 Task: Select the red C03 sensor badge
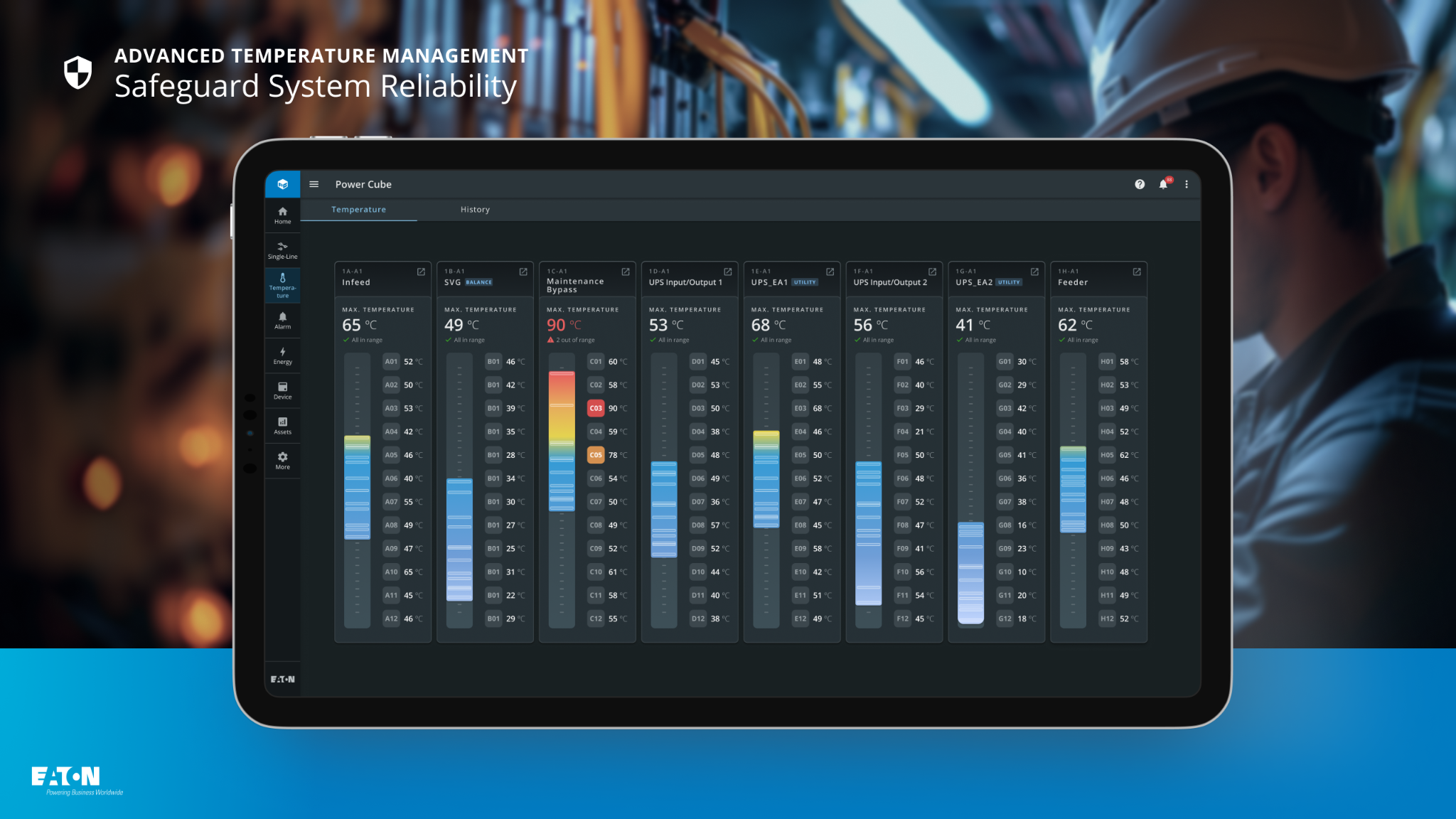pyautogui.click(x=596, y=408)
